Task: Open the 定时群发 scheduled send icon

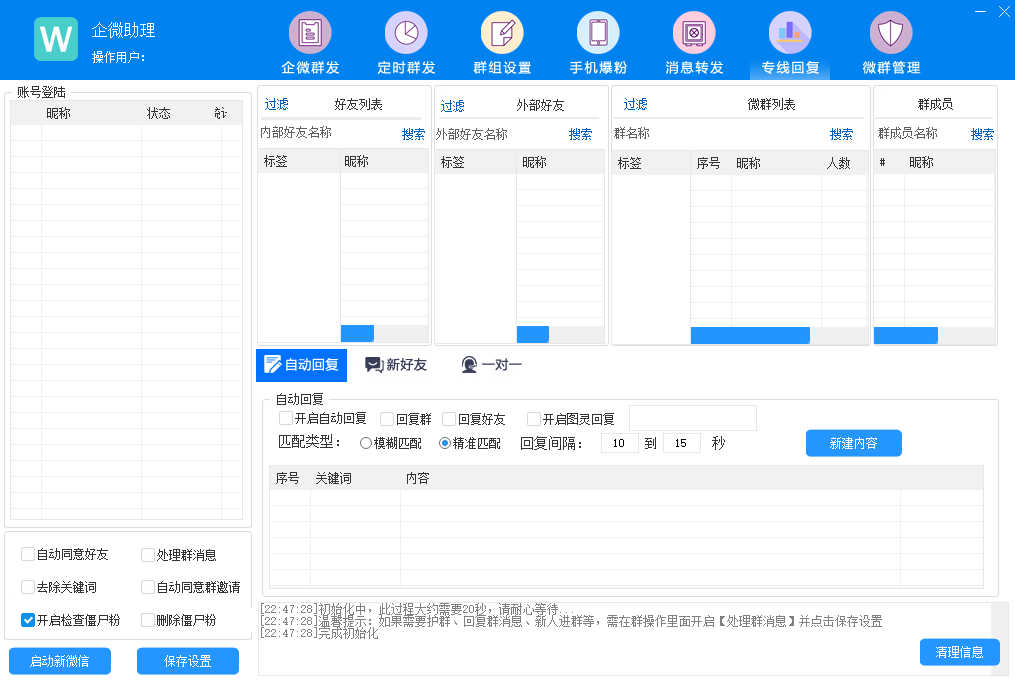Action: [x=406, y=33]
